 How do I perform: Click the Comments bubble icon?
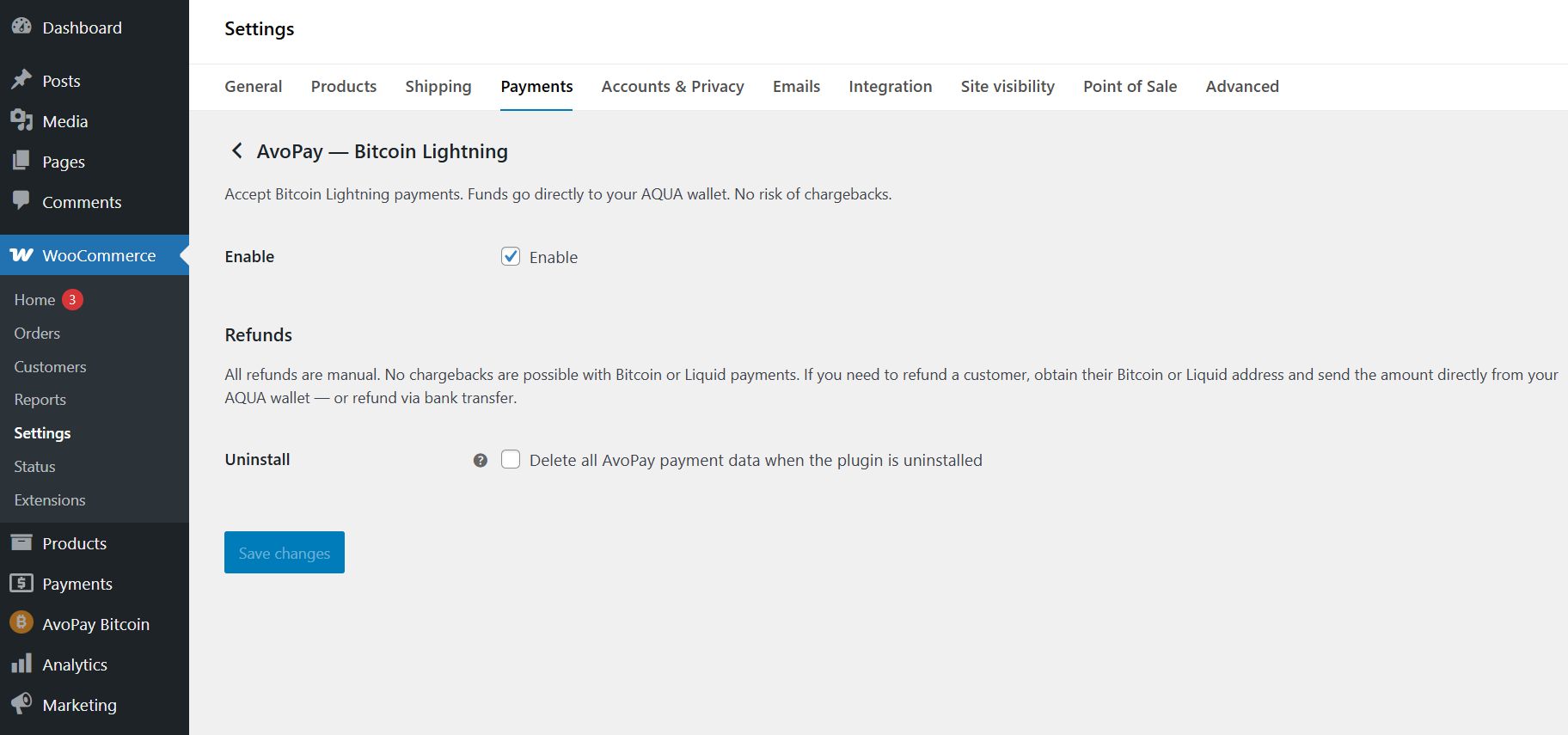21,201
